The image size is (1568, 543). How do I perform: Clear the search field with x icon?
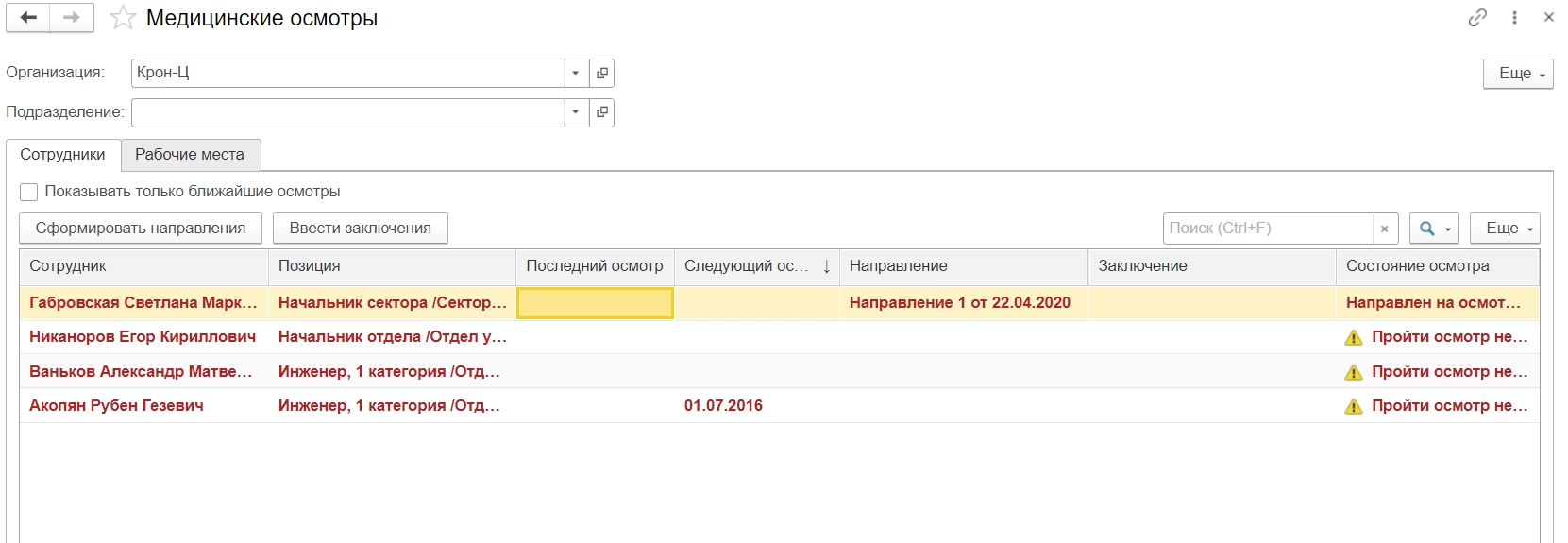pyautogui.click(x=1384, y=229)
